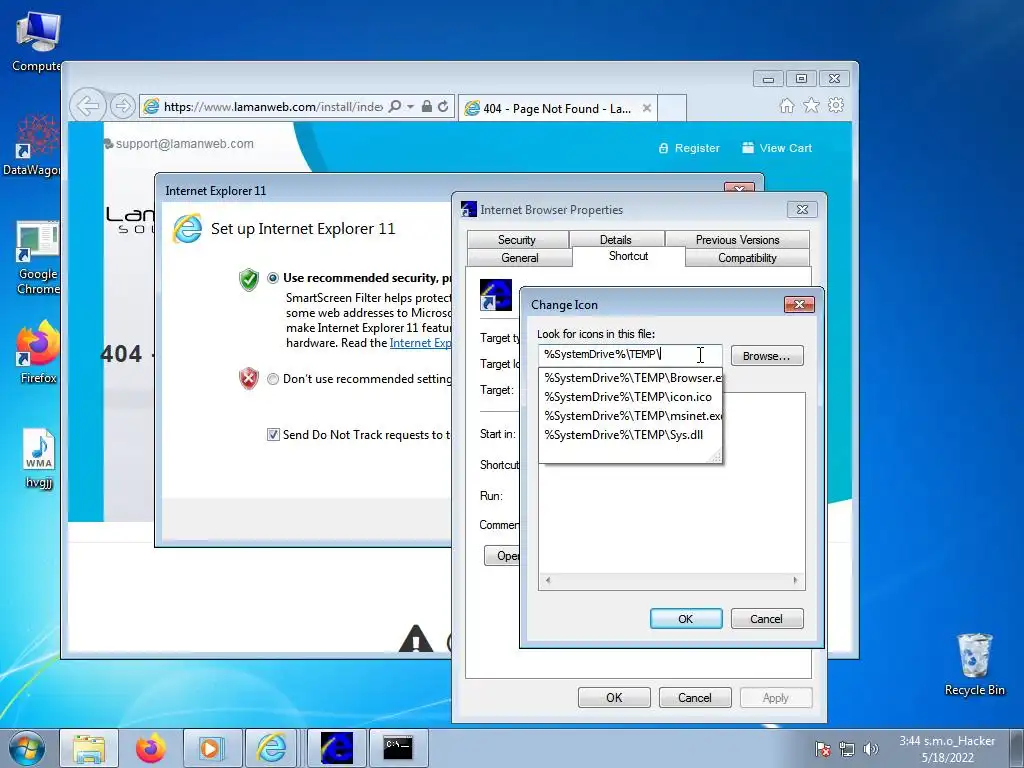This screenshot has width=1024, height=768.
Task: Click the icon list scrollbar right arrow
Action: pos(795,580)
